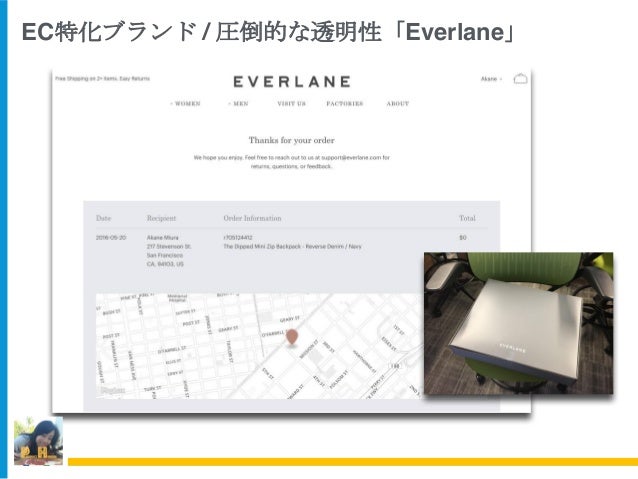Click the free shipping banner text

click(103, 79)
